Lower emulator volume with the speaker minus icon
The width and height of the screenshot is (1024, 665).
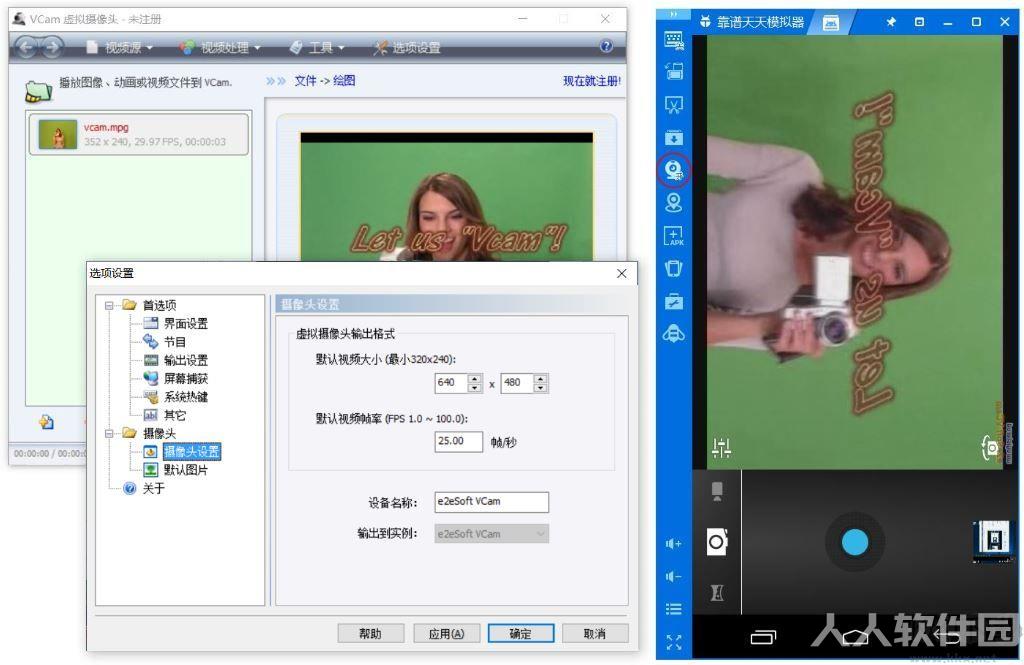pyautogui.click(x=673, y=576)
